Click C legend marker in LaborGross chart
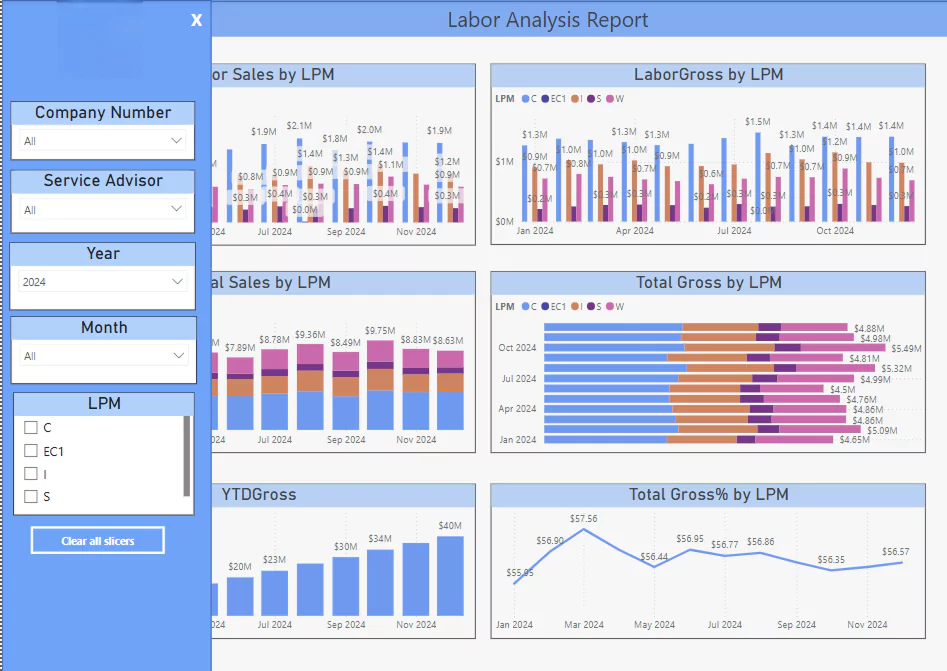Image resolution: width=947 pixels, height=671 pixels. pyautogui.click(x=525, y=98)
